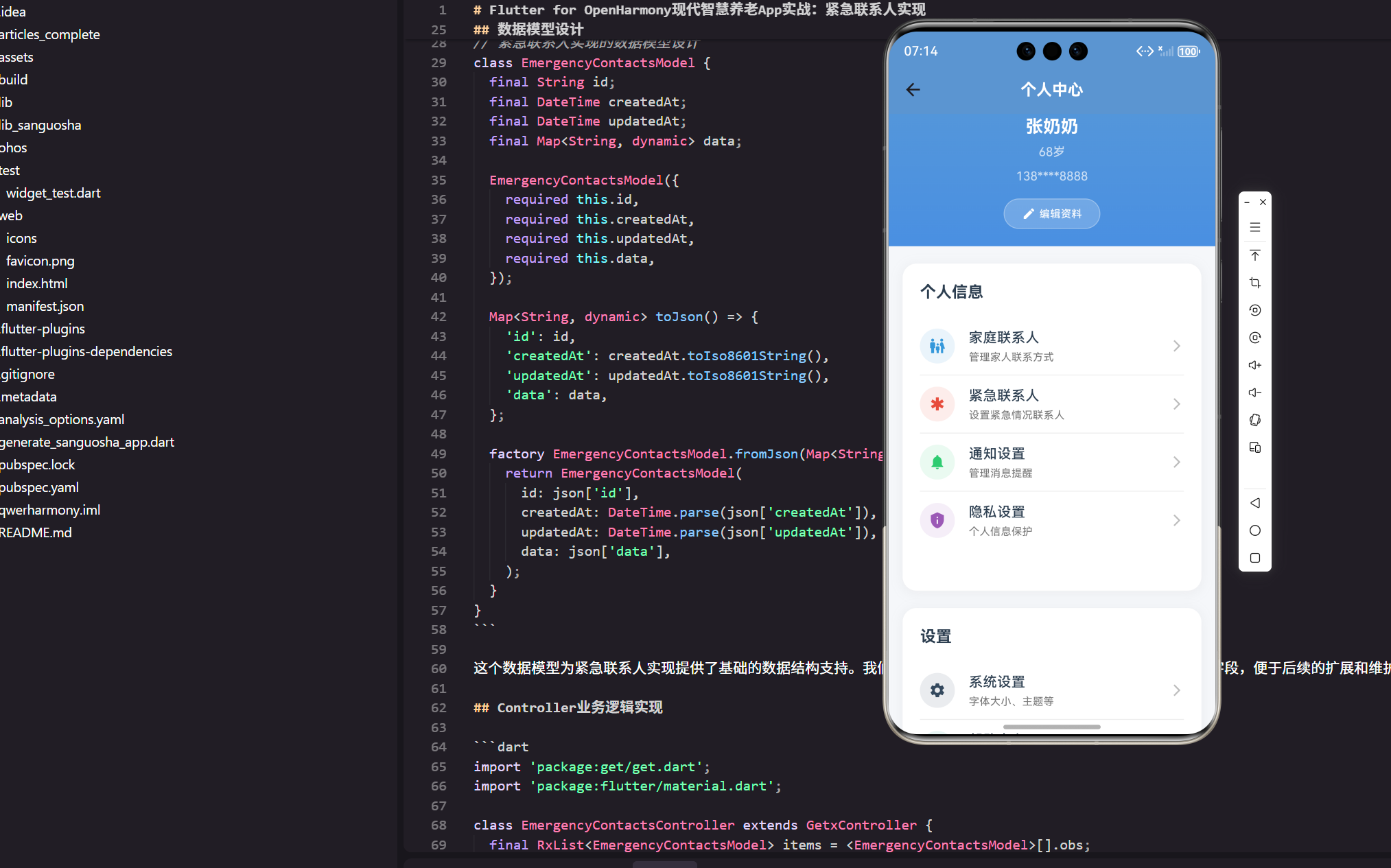Viewport: 1391px width, 868px height.
Task: Open index.html in the file tree
Action: [x=37, y=284]
